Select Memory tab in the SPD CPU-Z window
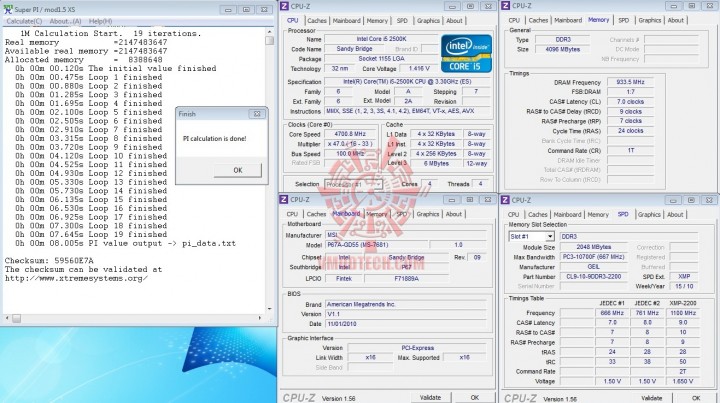 pos(598,215)
